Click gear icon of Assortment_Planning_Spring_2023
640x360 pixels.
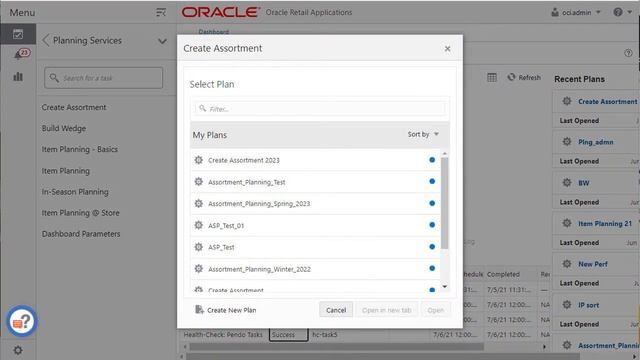click(x=198, y=203)
